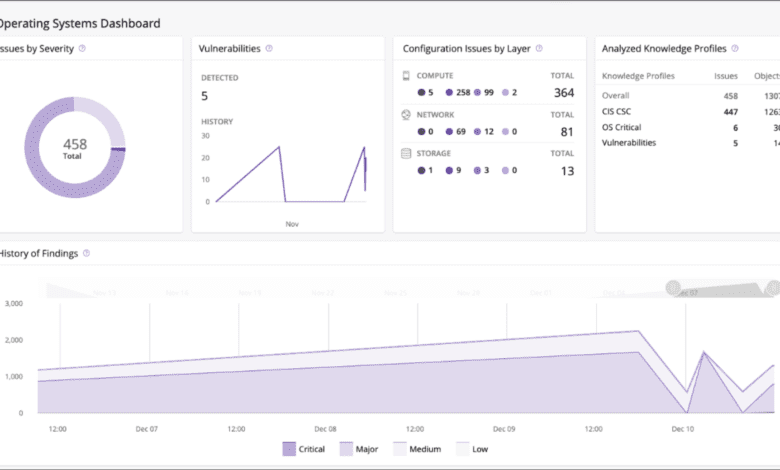The width and height of the screenshot is (780, 470).
Task: Toggle Critical series in findings legend
Action: 303,449
